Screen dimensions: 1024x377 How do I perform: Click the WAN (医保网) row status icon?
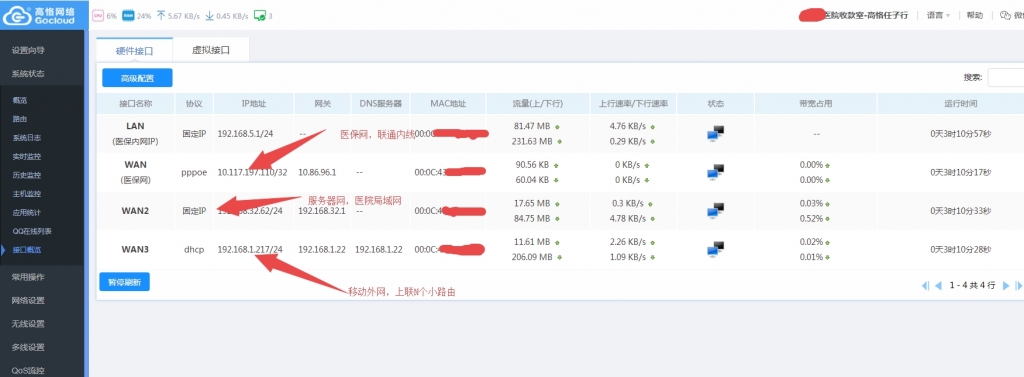[x=716, y=172]
